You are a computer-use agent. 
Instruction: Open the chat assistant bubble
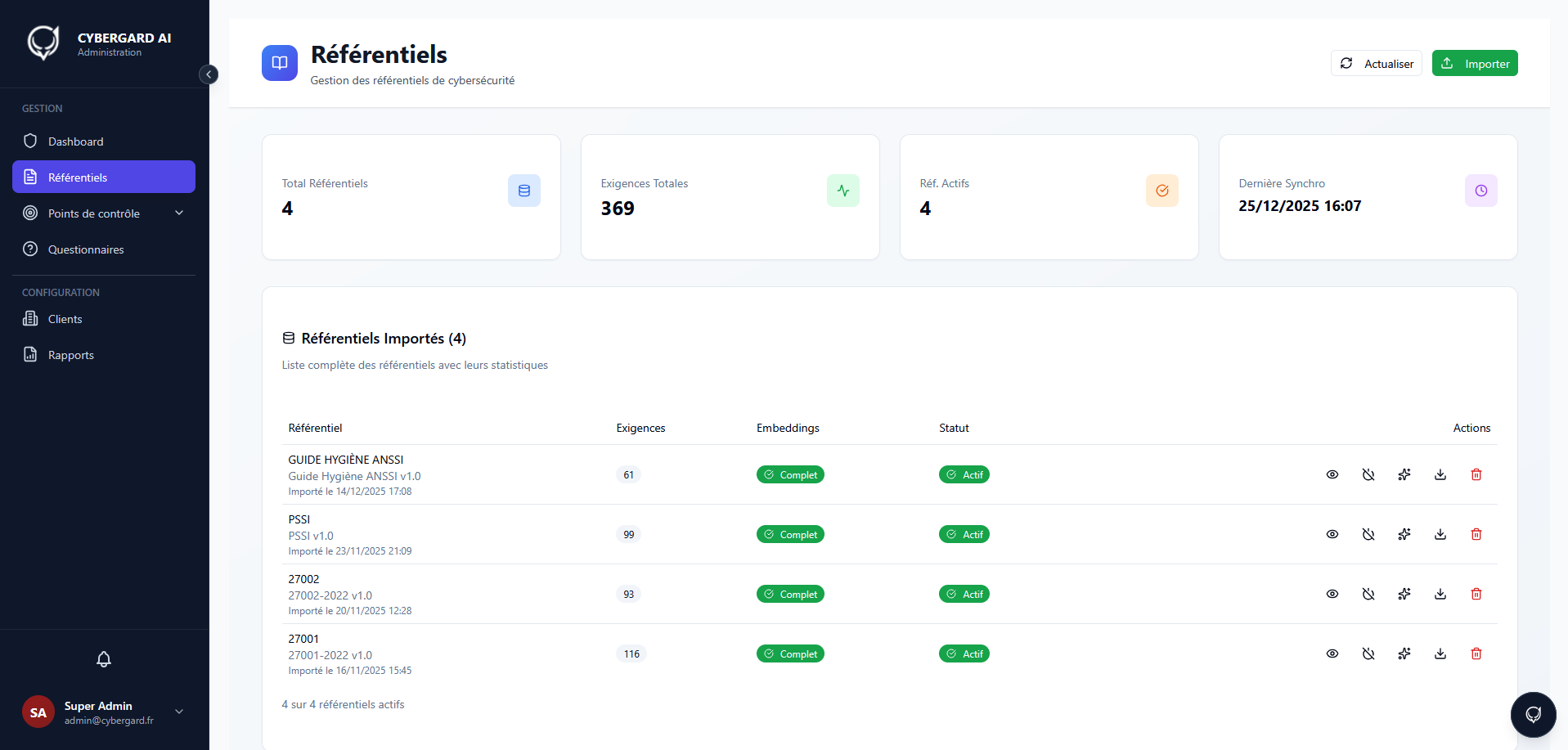(1533, 714)
